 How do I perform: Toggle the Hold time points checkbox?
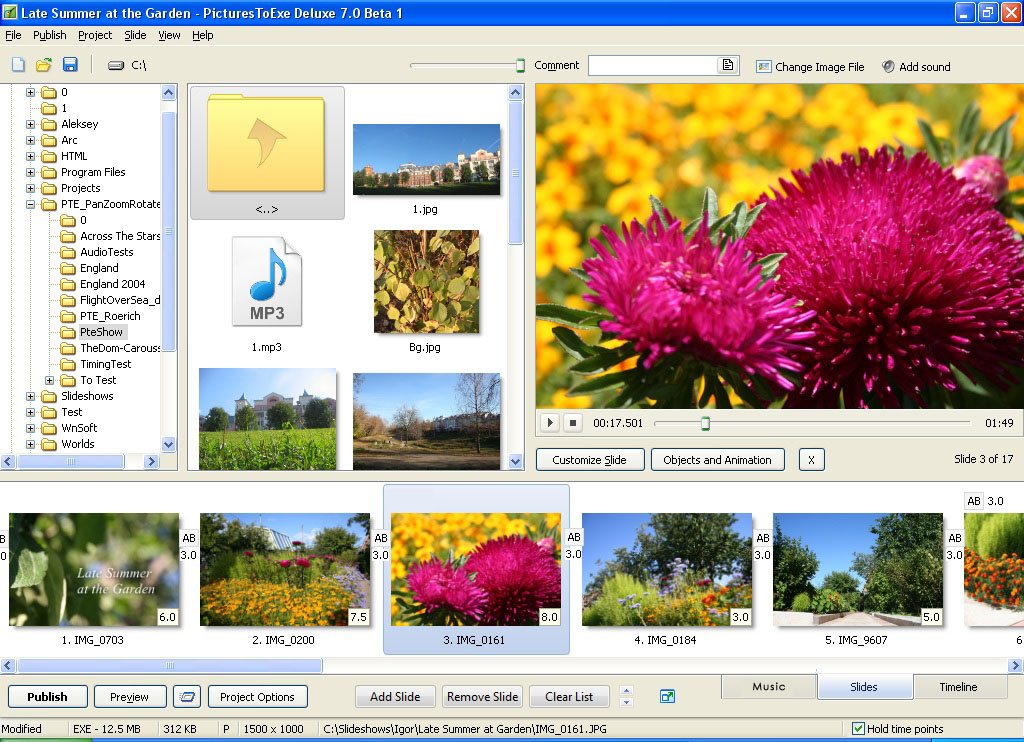pyautogui.click(x=858, y=729)
